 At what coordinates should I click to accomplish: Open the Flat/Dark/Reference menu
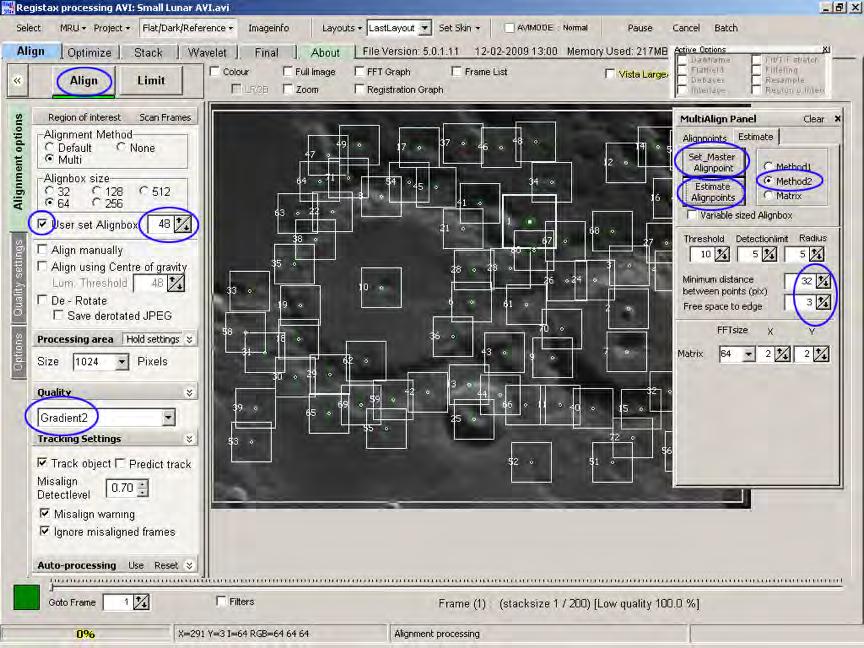pyautogui.click(x=187, y=28)
